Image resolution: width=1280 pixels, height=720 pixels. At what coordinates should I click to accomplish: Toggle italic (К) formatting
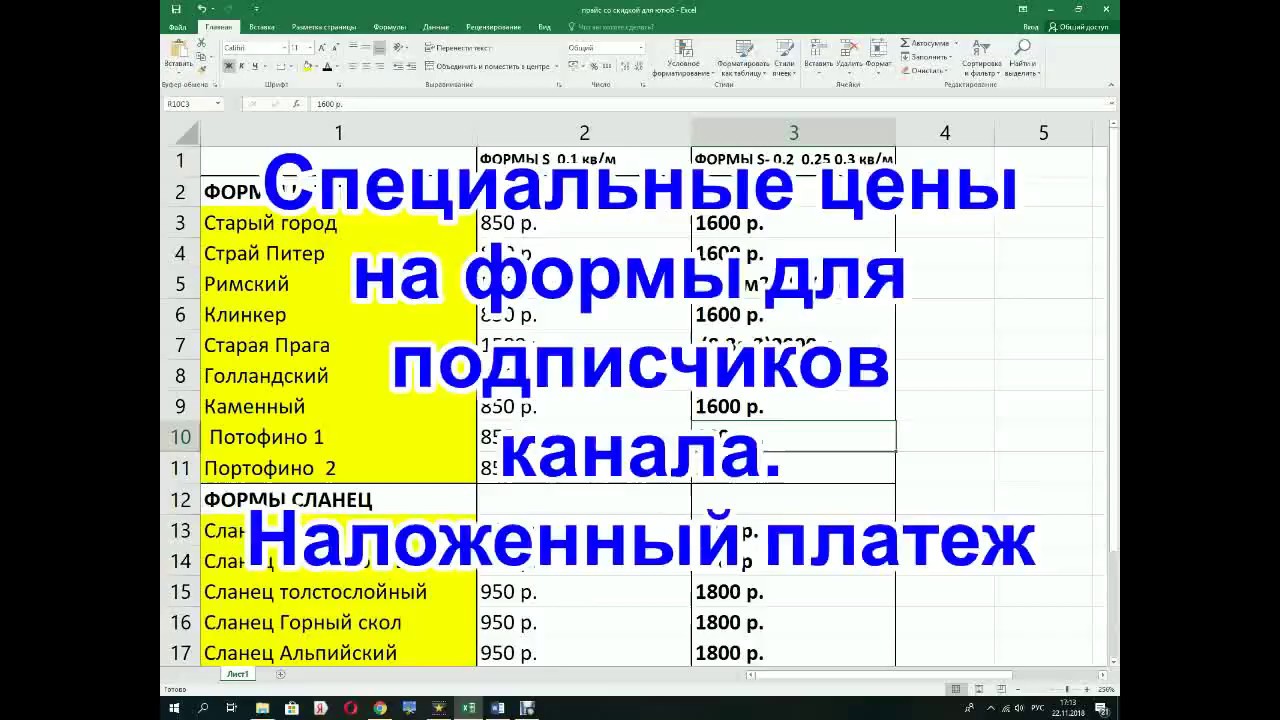click(241, 66)
